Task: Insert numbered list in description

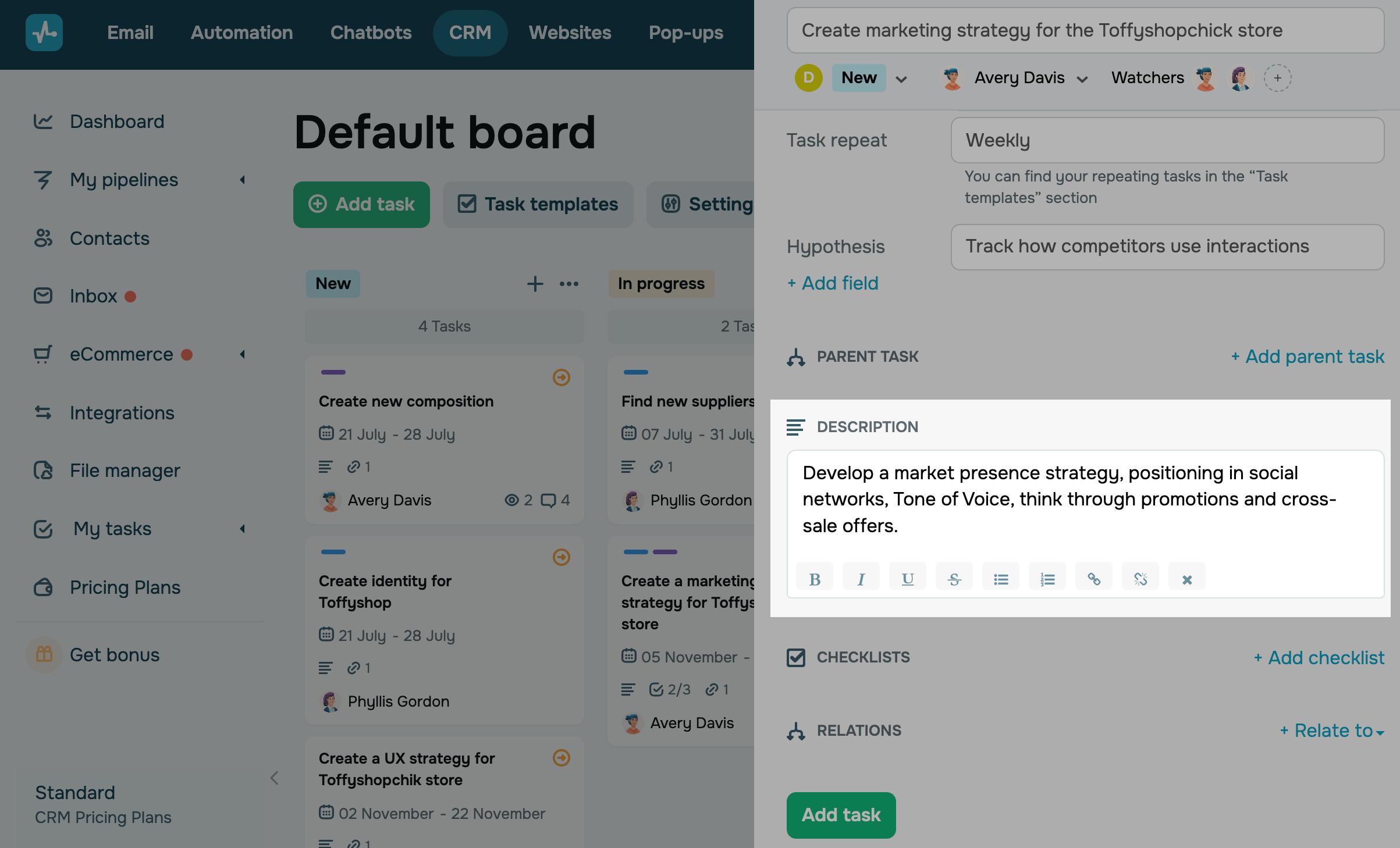Action: [x=1047, y=579]
